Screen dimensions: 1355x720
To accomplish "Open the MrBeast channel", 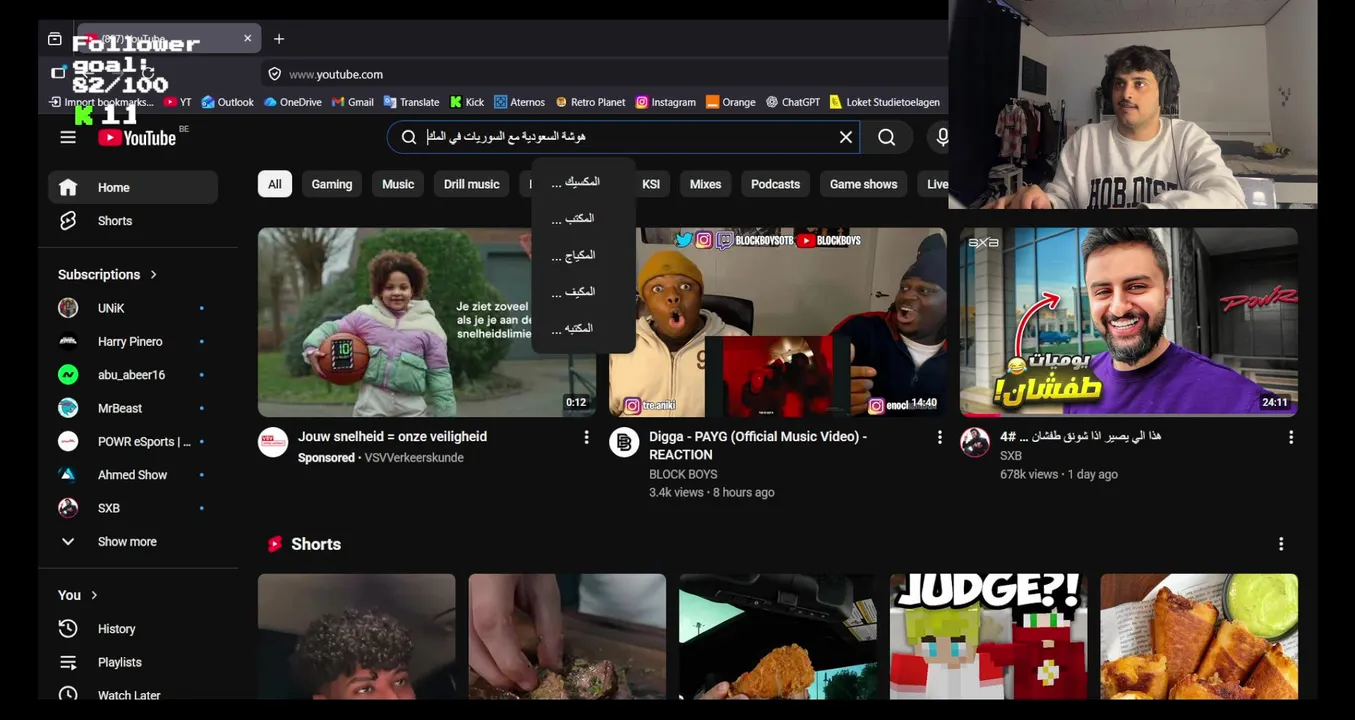I will pyautogui.click(x=133, y=408).
